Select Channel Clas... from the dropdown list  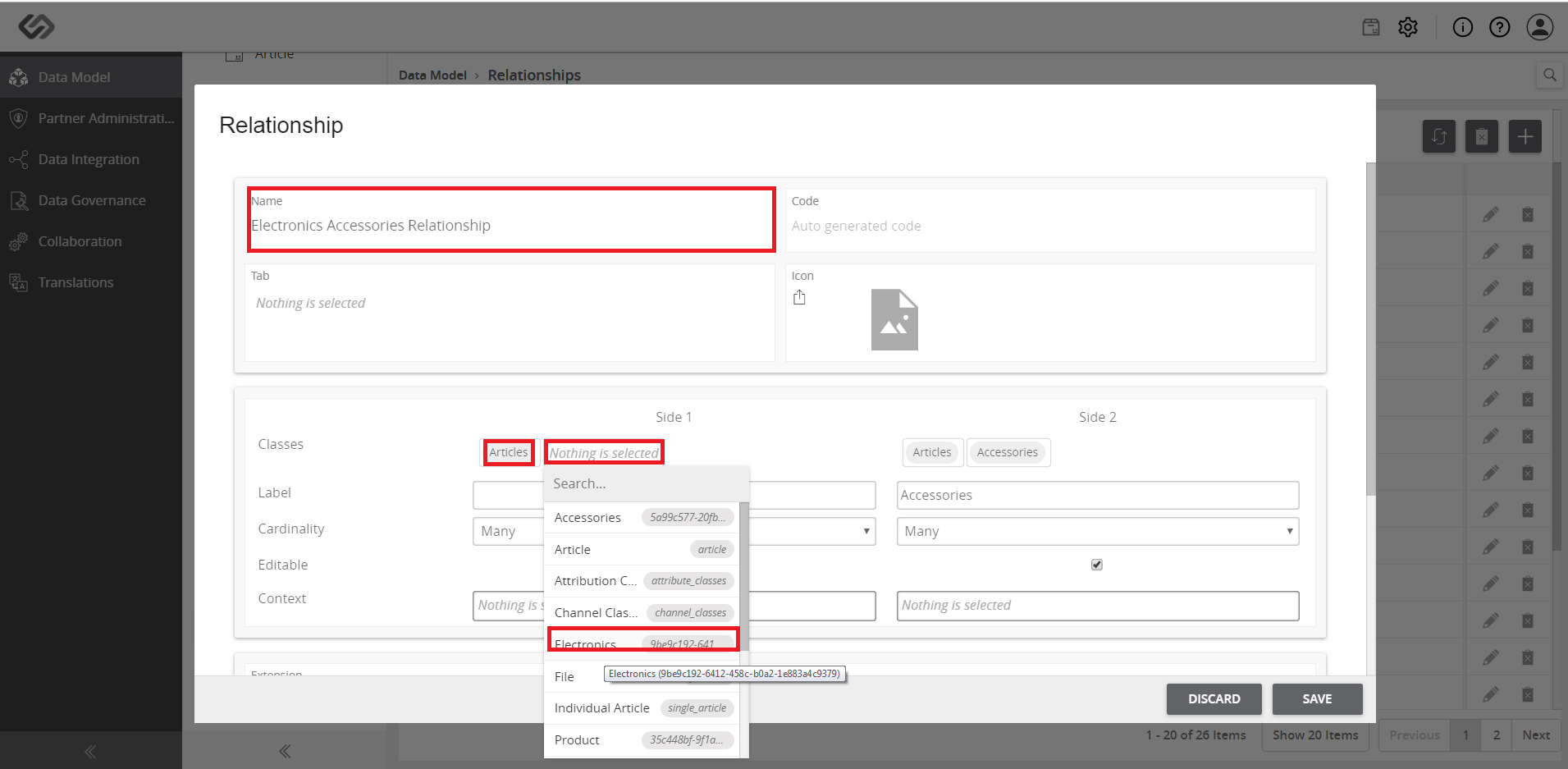click(x=642, y=613)
